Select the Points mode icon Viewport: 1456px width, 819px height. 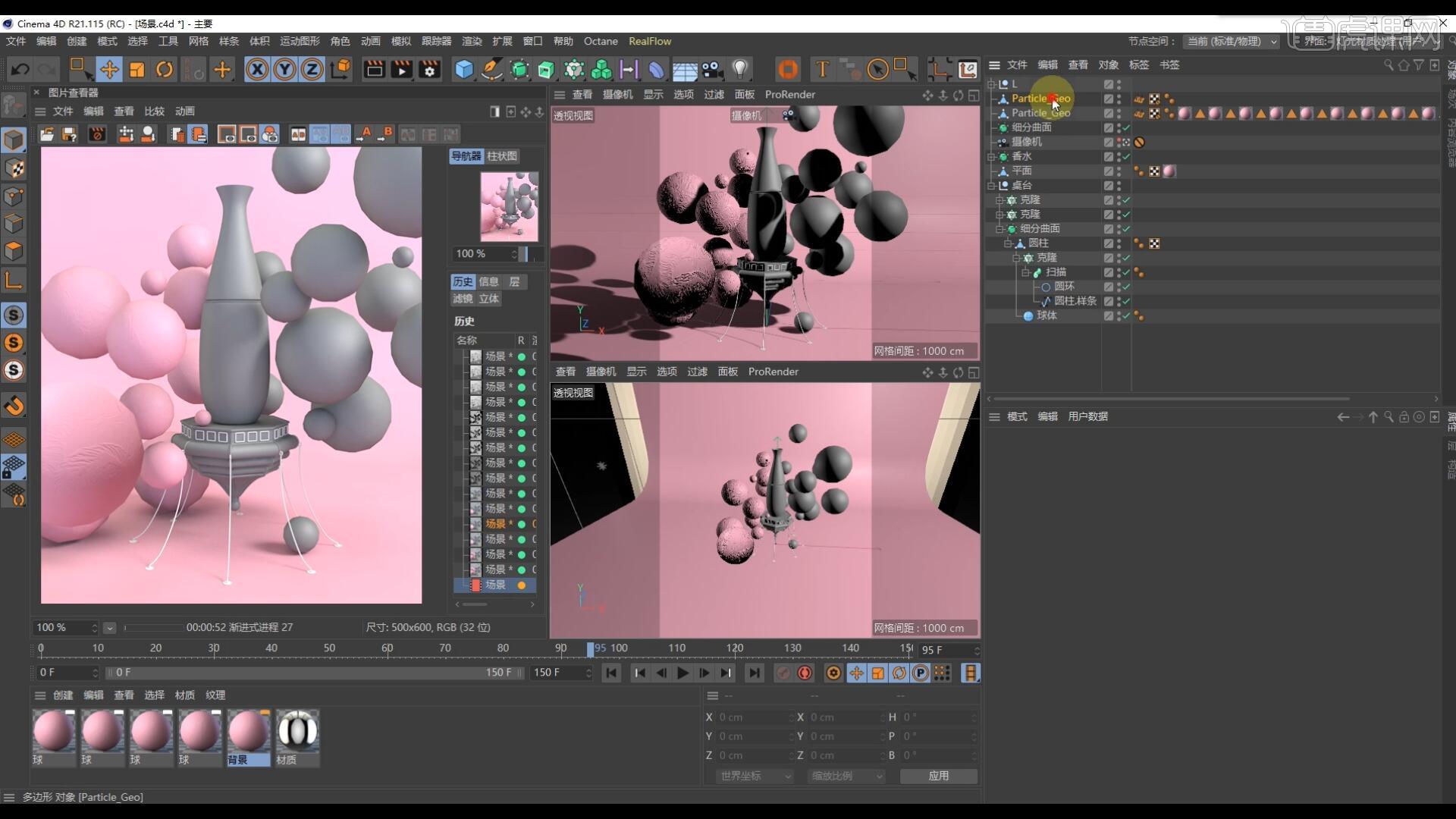pyautogui.click(x=14, y=196)
